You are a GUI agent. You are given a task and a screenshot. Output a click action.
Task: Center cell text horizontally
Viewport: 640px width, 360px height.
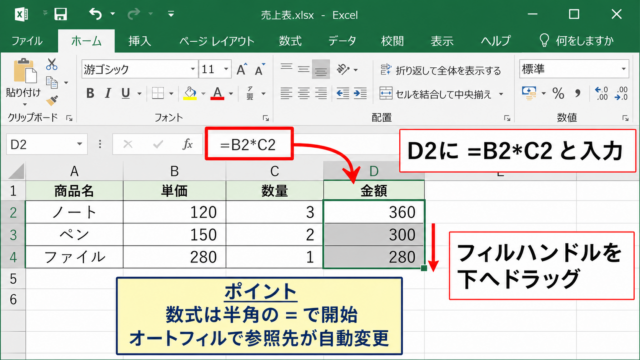[x=303, y=93]
